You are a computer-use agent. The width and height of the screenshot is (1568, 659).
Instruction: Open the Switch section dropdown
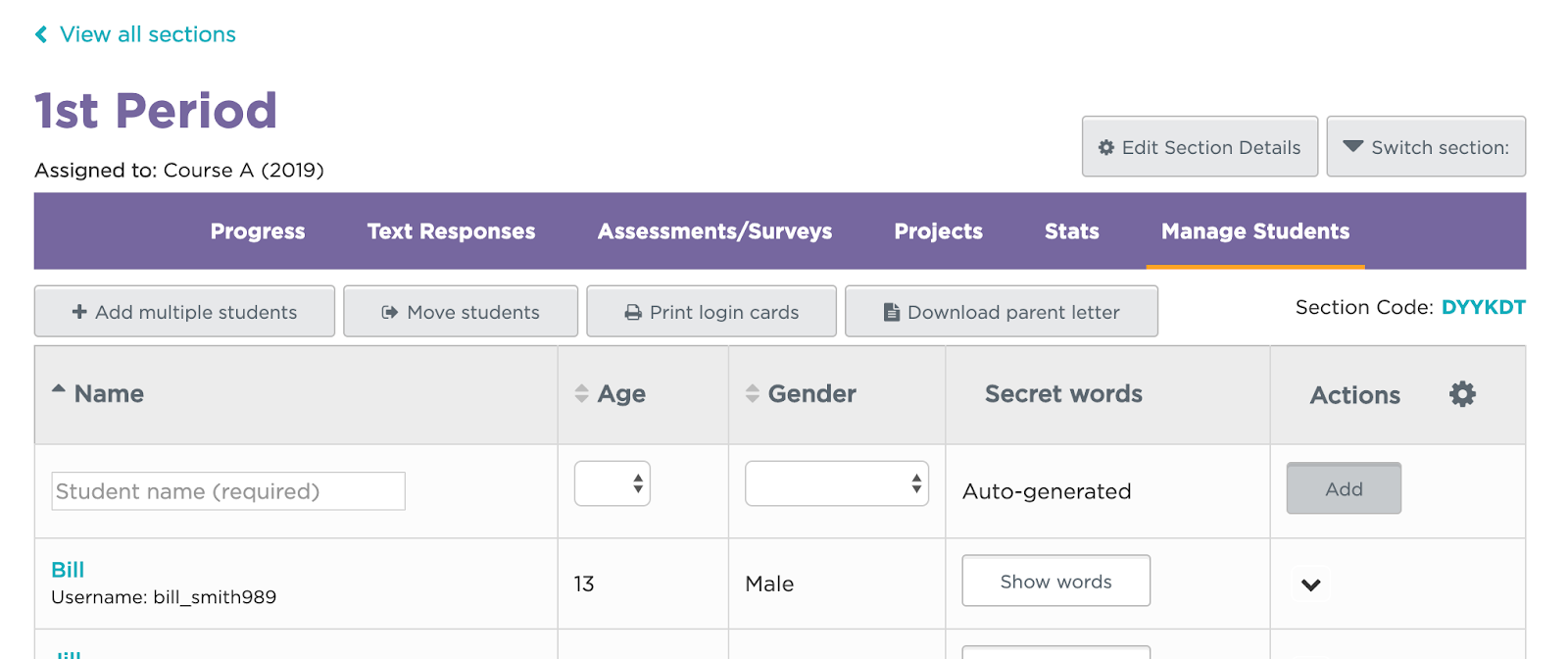pyautogui.click(x=1426, y=147)
